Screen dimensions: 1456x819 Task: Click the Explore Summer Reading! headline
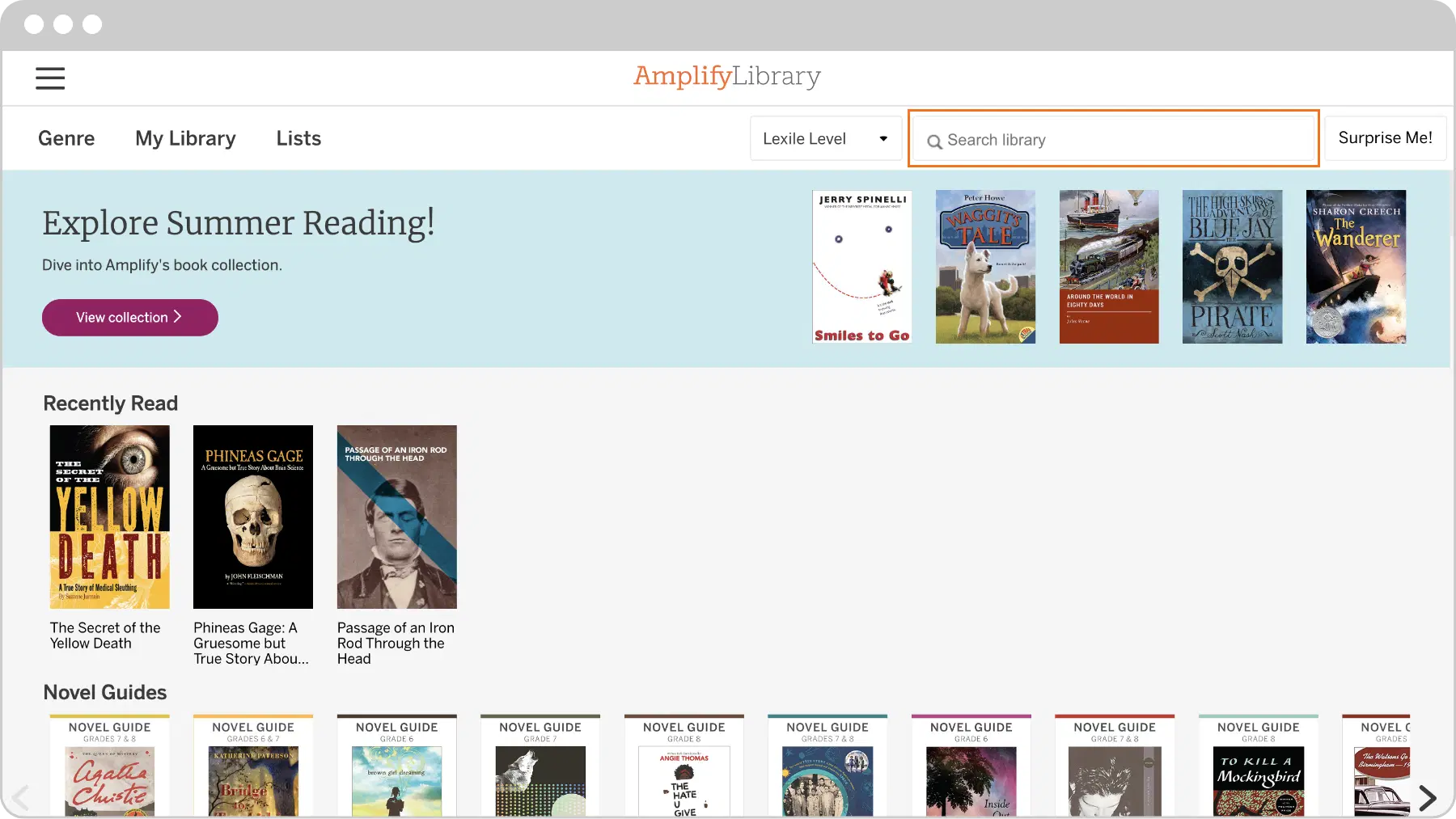pos(239,223)
